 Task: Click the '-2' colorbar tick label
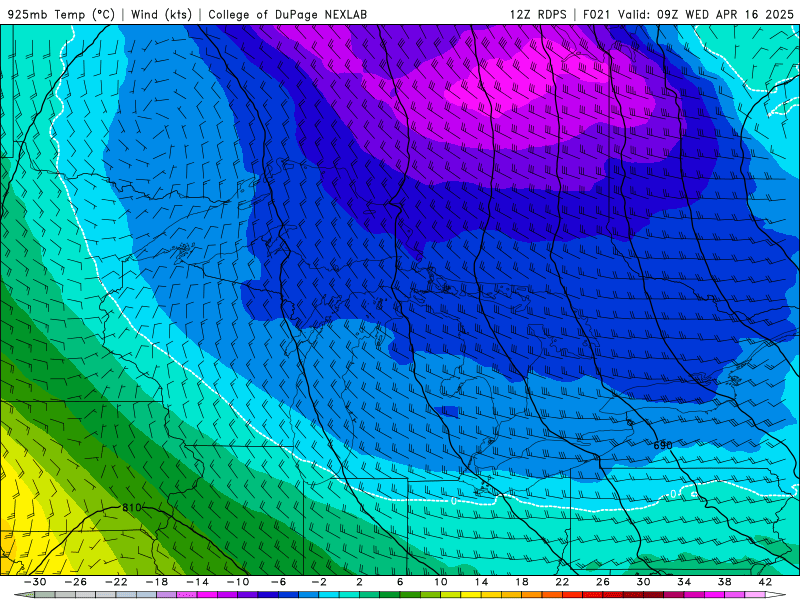point(319,582)
